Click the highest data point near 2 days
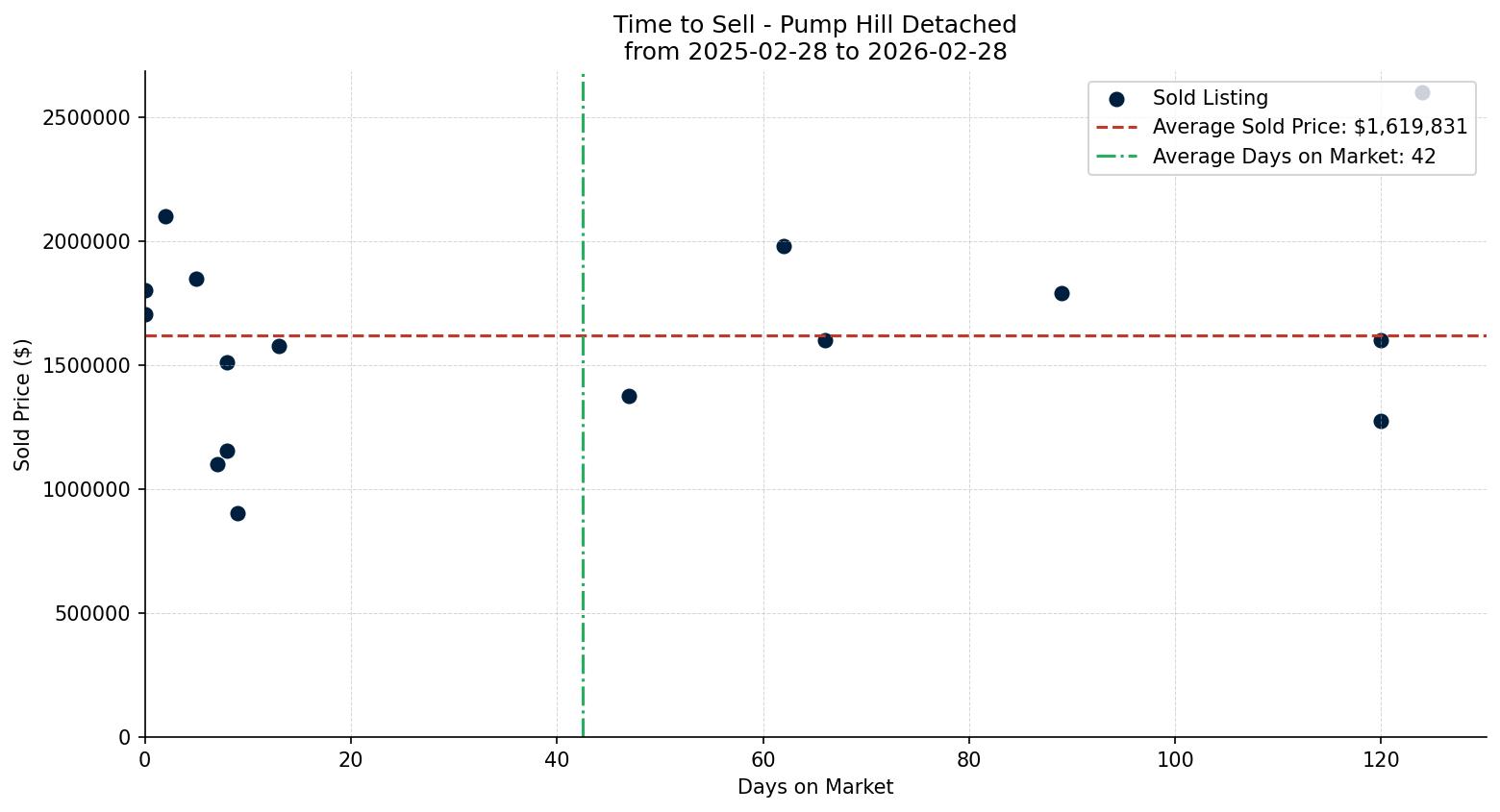The width and height of the screenshot is (1500, 812). coord(167,216)
